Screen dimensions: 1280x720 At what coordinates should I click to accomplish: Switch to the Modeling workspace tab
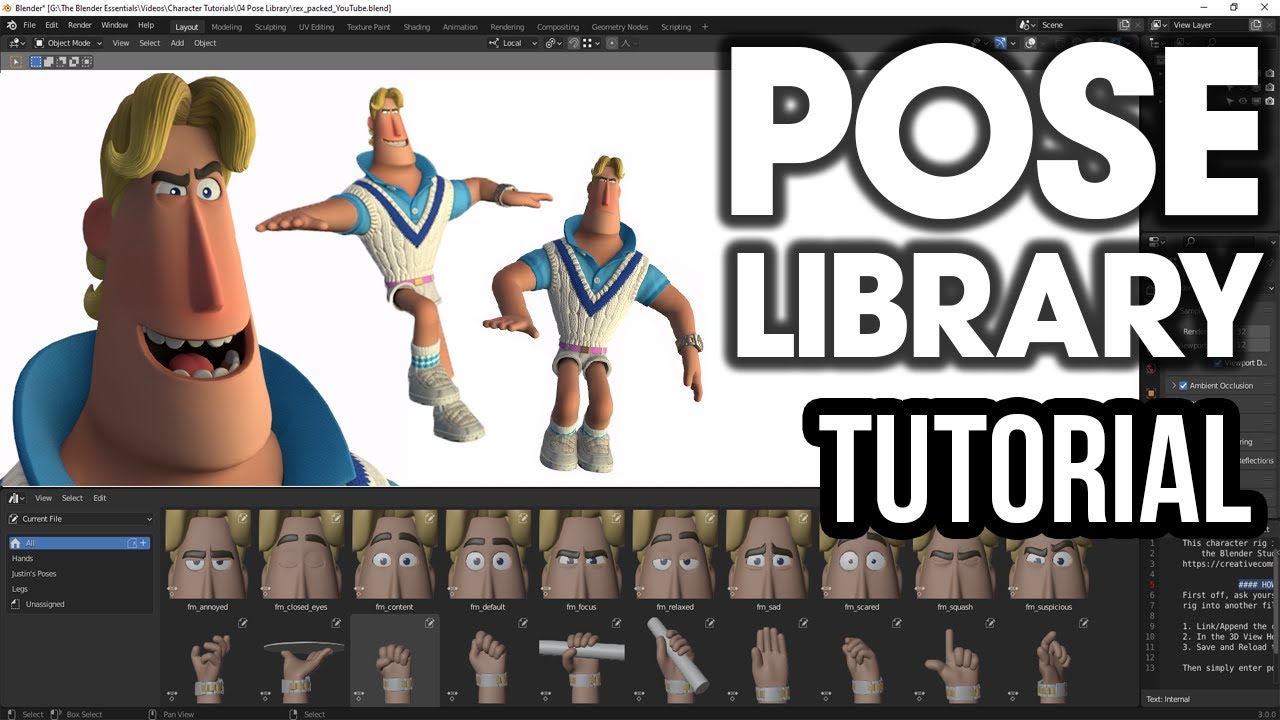[x=226, y=27]
